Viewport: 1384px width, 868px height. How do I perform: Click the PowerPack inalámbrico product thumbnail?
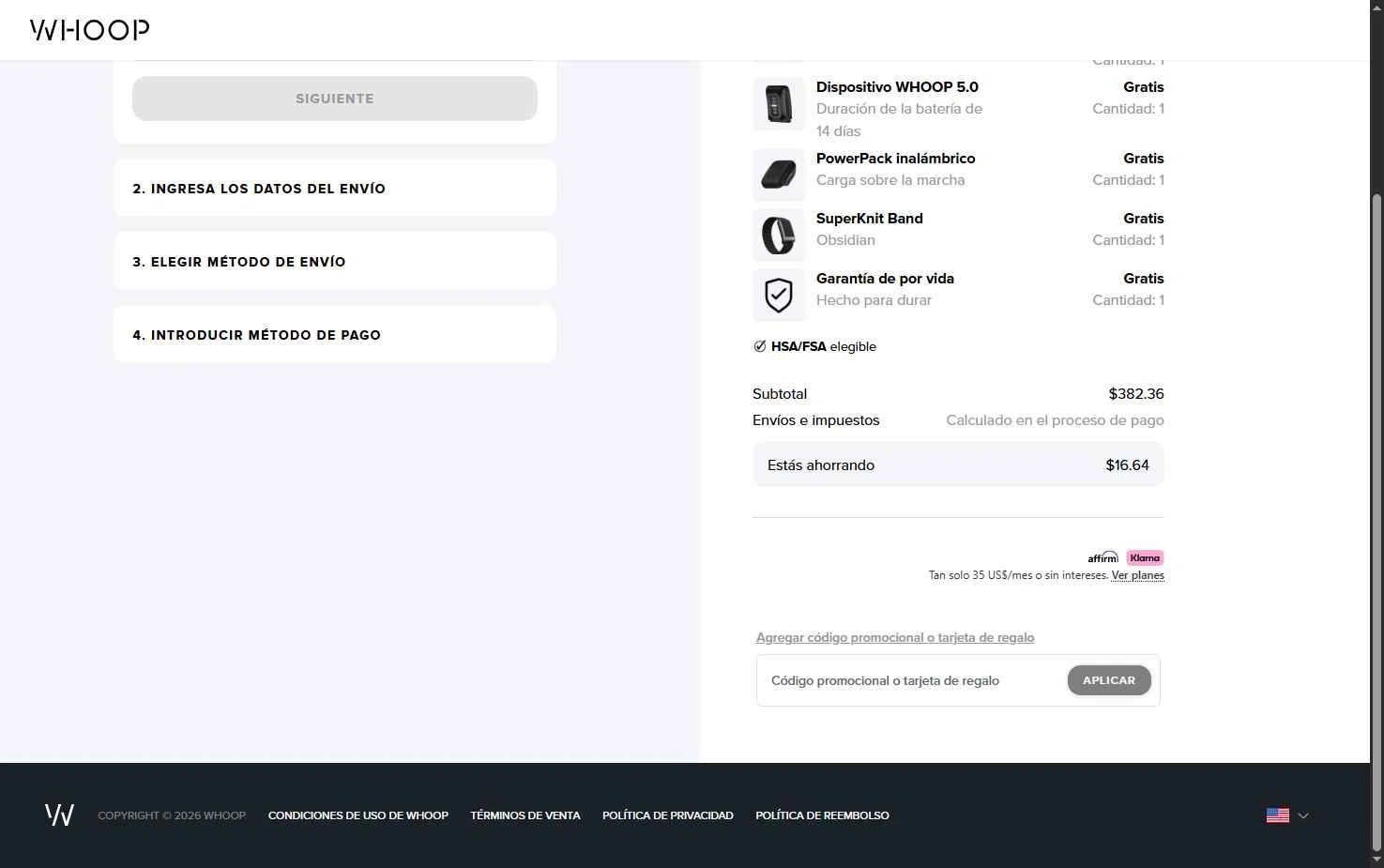click(x=779, y=175)
